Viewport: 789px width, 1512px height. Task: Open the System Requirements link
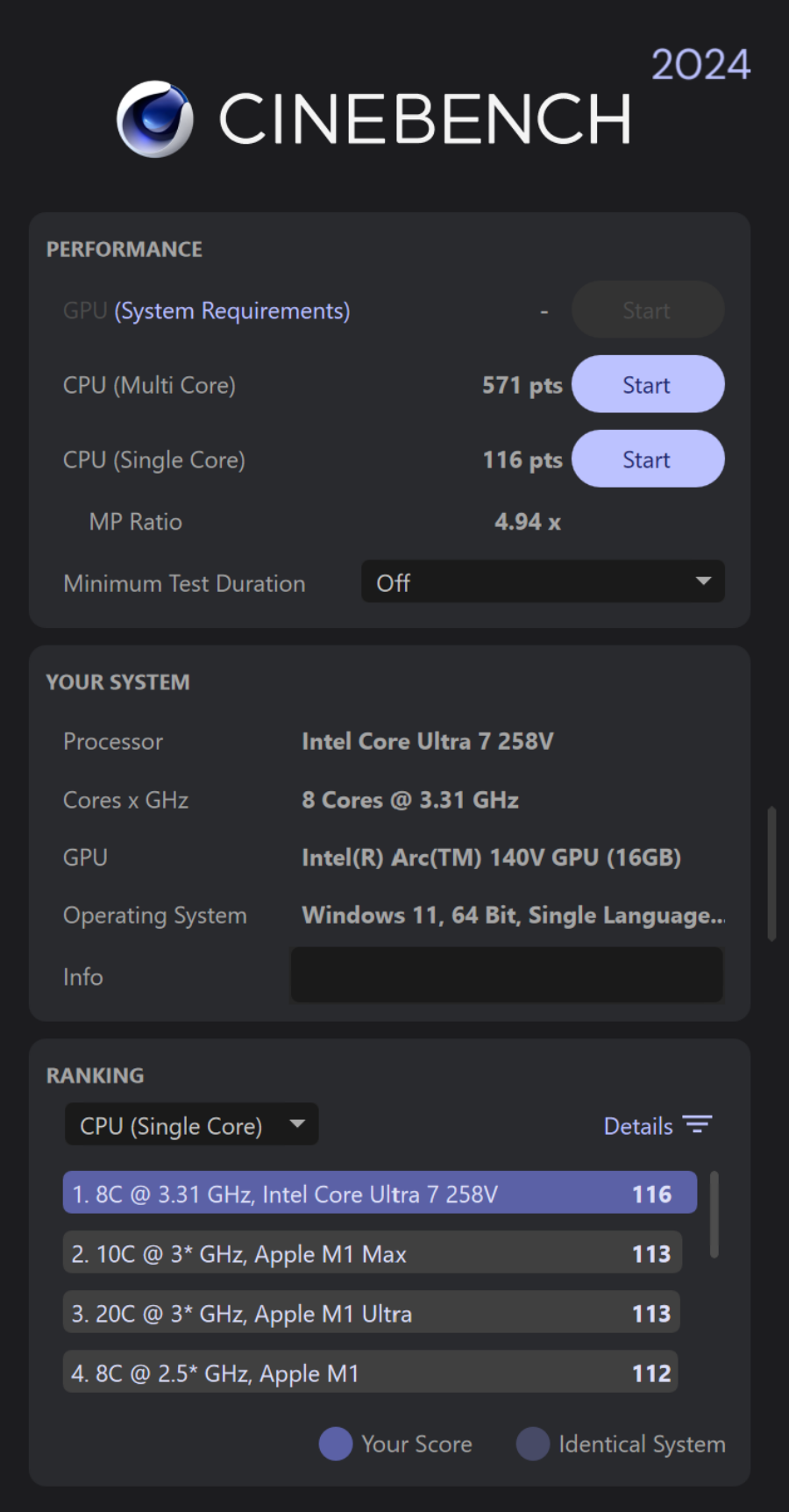click(x=232, y=310)
